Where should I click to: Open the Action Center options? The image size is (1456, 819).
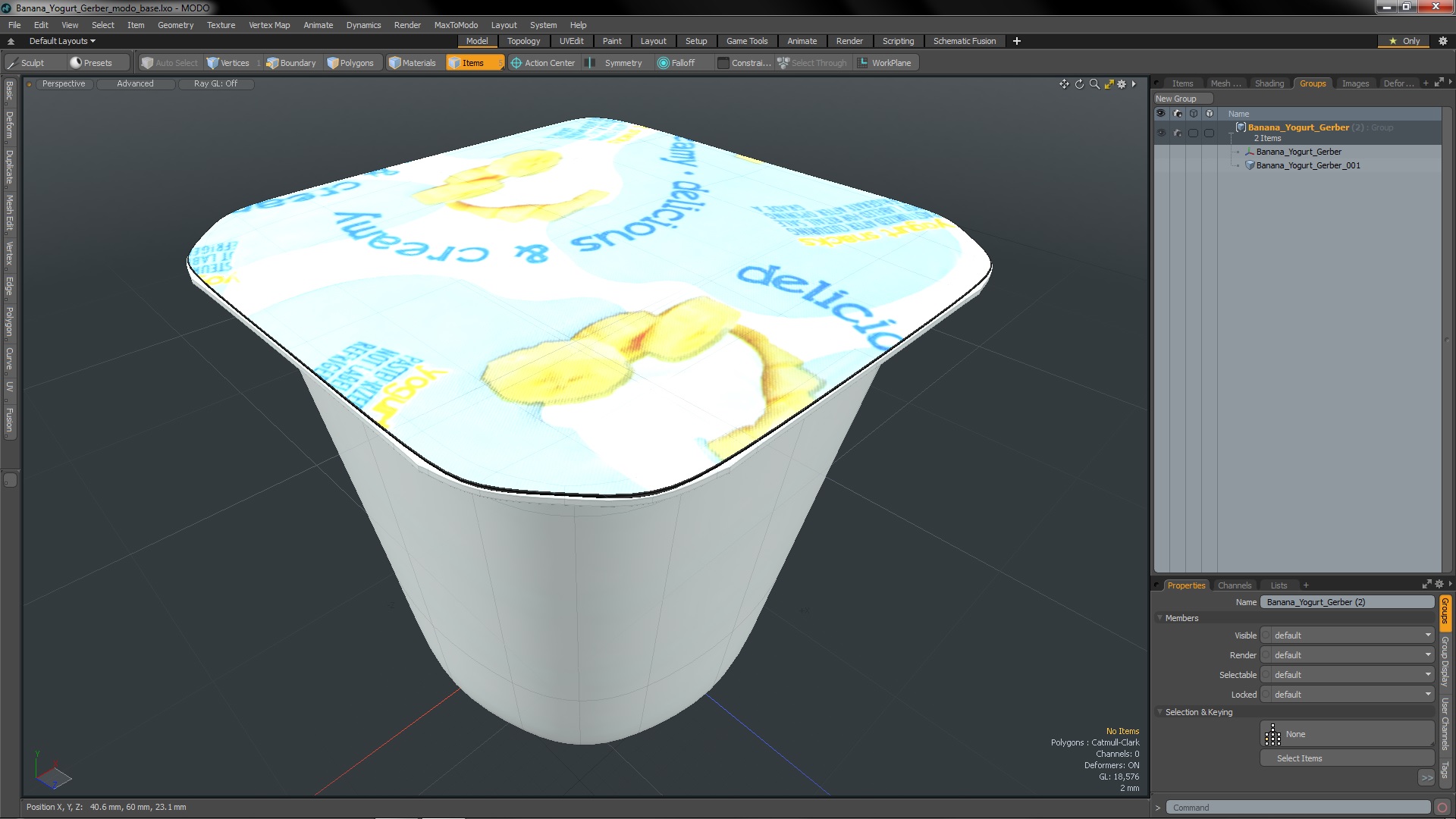(x=543, y=63)
